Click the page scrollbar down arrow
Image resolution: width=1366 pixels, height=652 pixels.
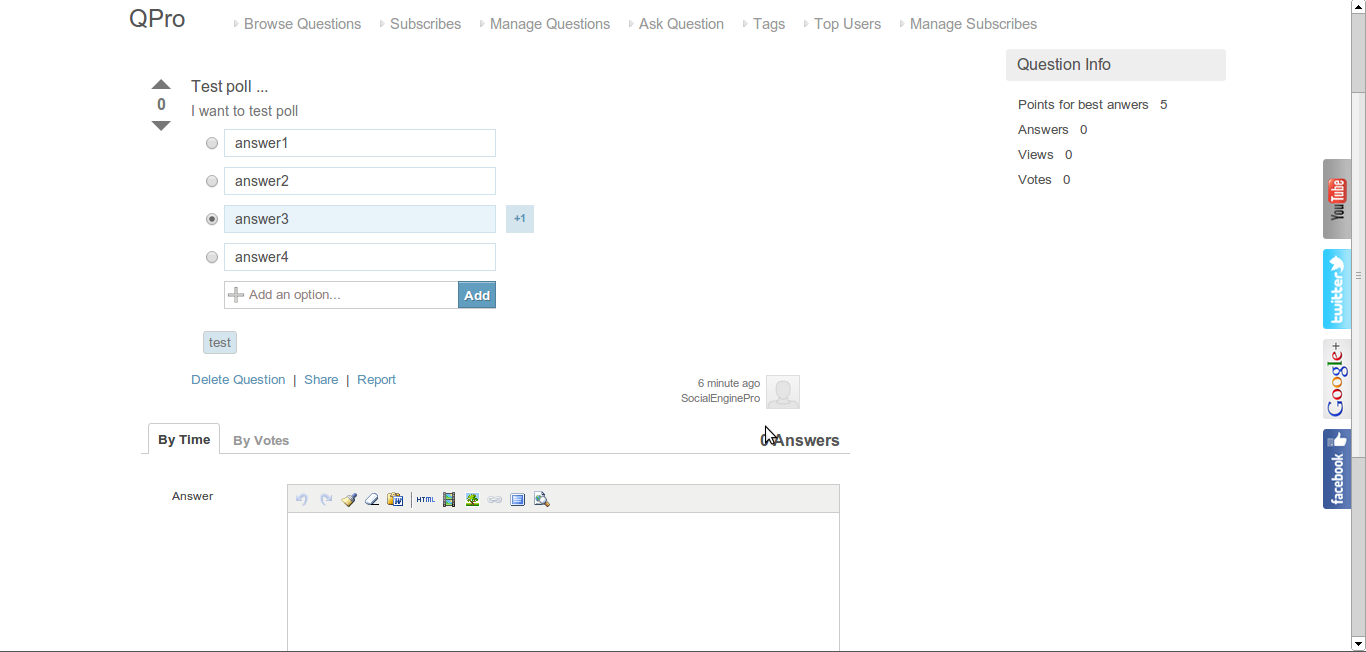click(x=1358, y=643)
